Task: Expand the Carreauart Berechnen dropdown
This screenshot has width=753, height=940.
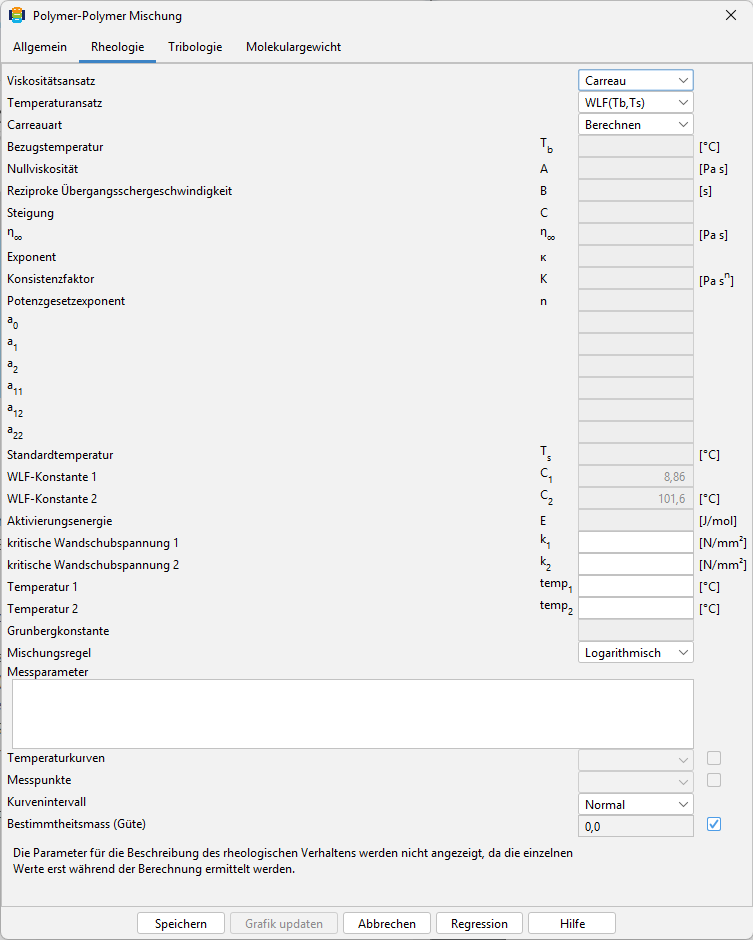Action: (x=635, y=125)
